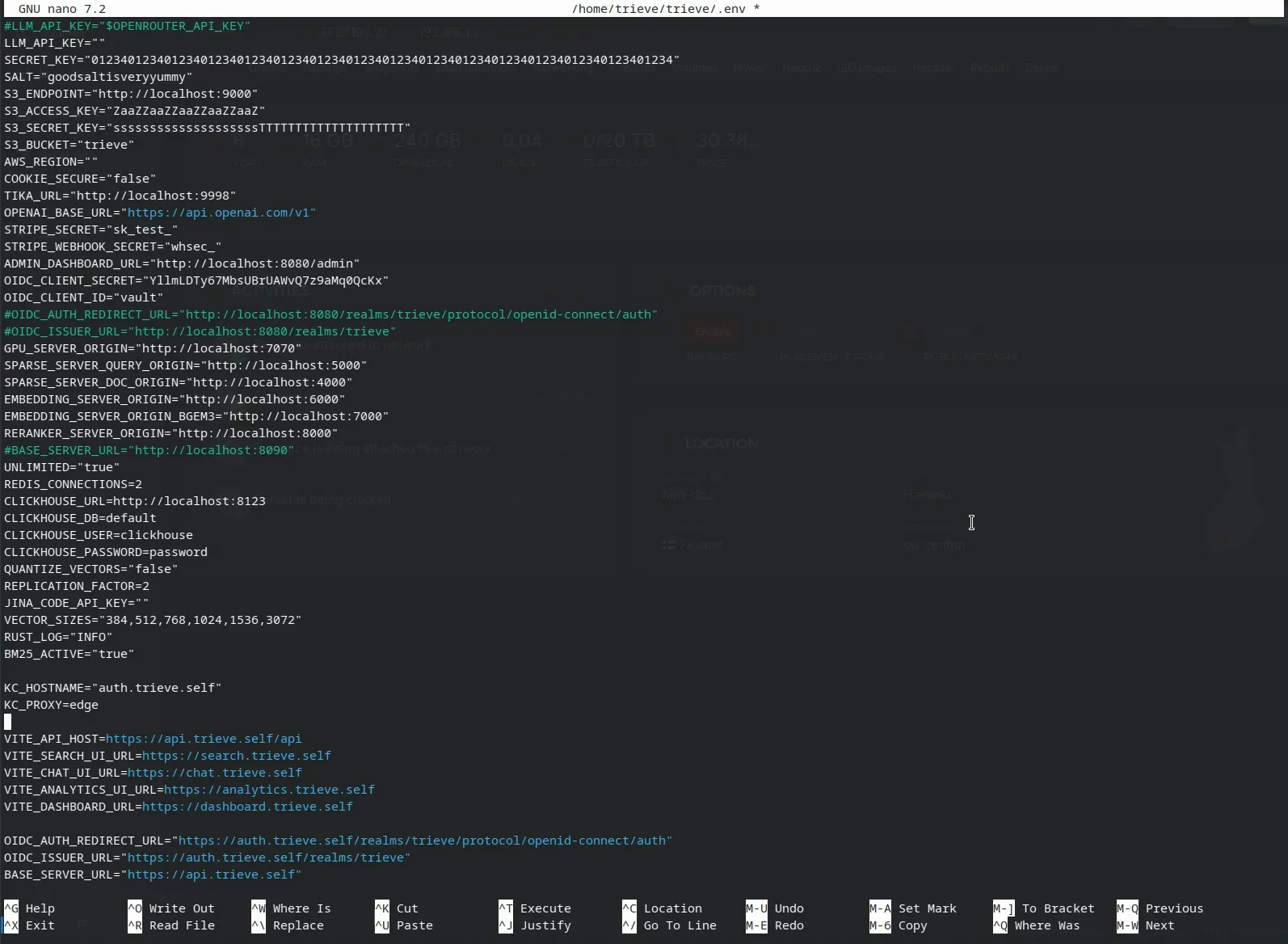Click the ^T Execute shortcut

click(535, 908)
